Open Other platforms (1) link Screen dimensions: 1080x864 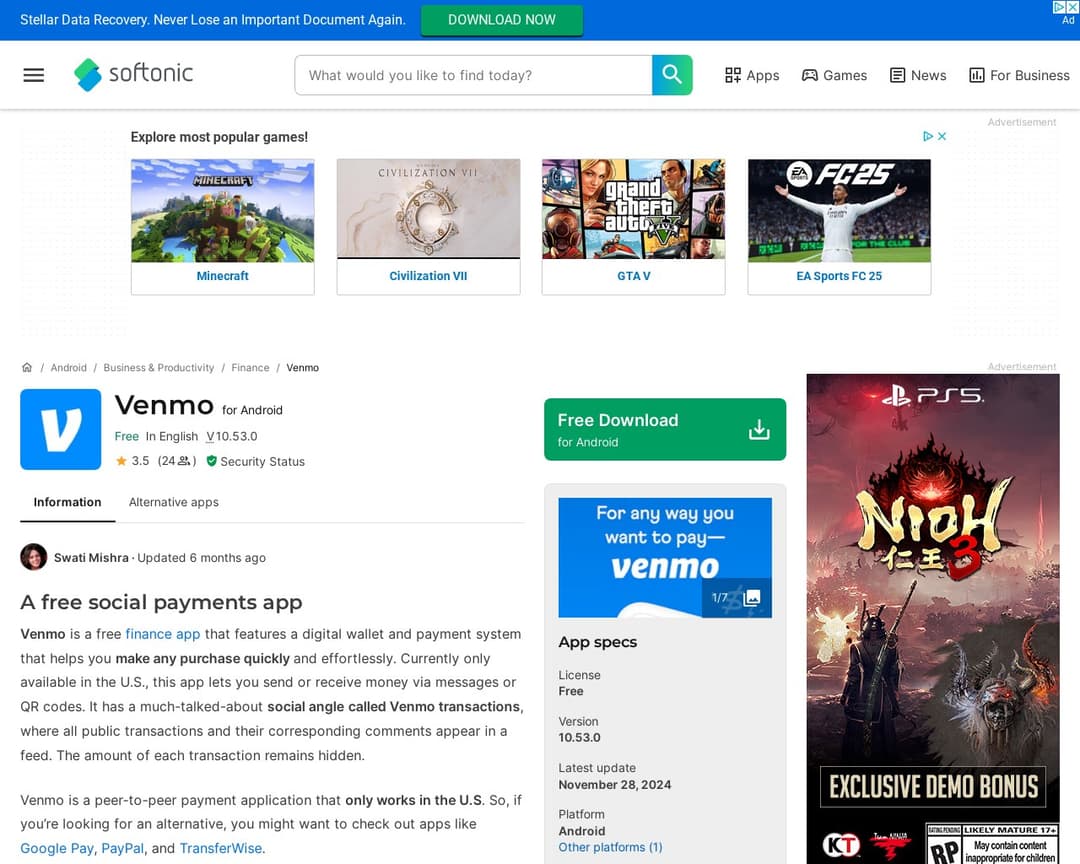click(610, 847)
